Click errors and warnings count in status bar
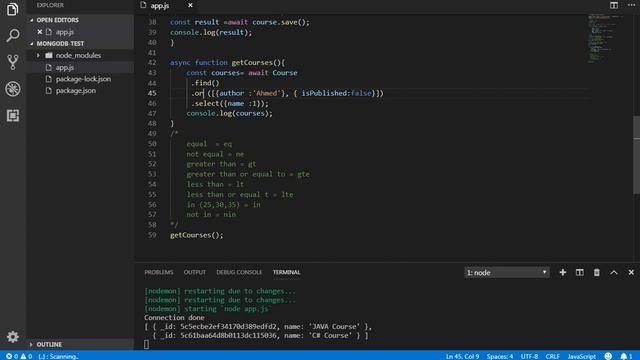Screen dimensions: 640x360 tap(19, 356)
